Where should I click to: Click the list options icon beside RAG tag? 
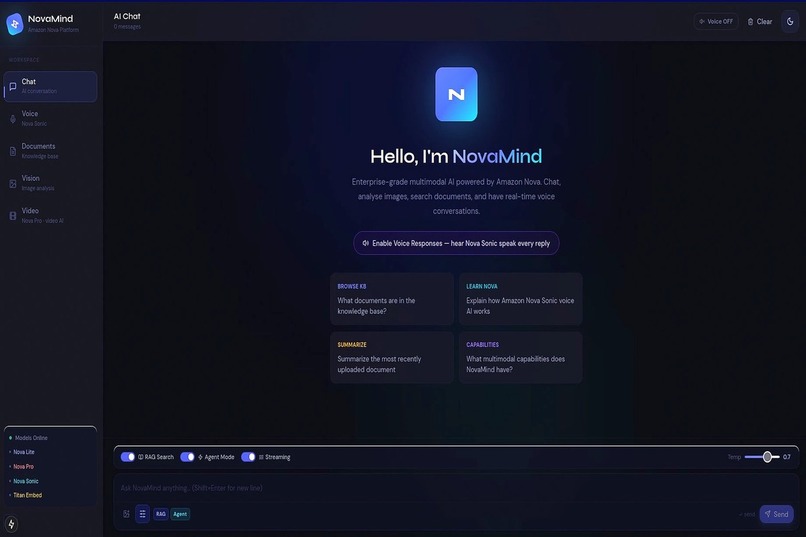coord(142,514)
